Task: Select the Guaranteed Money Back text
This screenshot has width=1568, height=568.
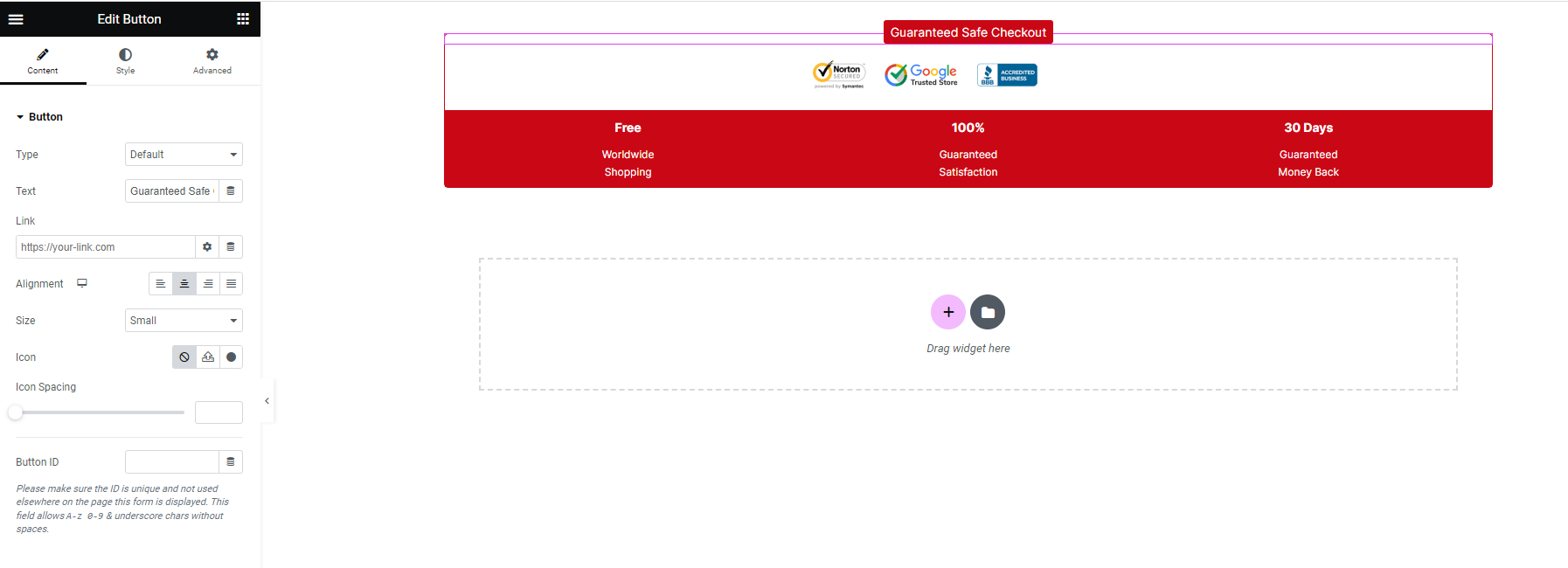Action: 1308,163
